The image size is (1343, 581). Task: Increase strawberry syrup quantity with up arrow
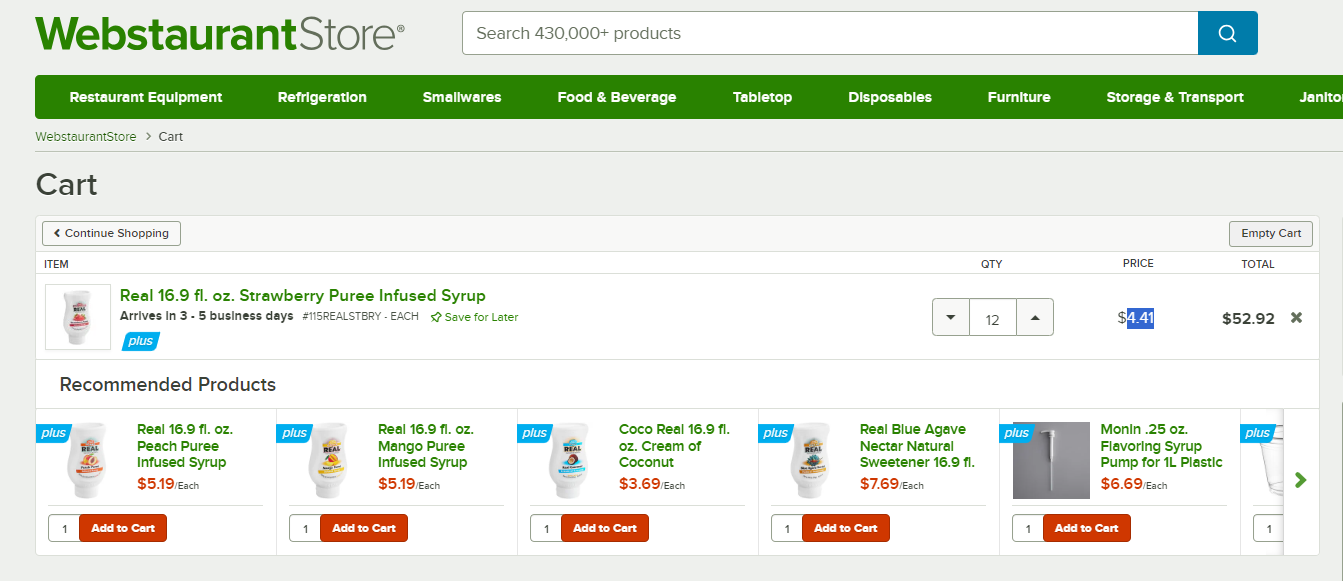pyautogui.click(x=1035, y=318)
